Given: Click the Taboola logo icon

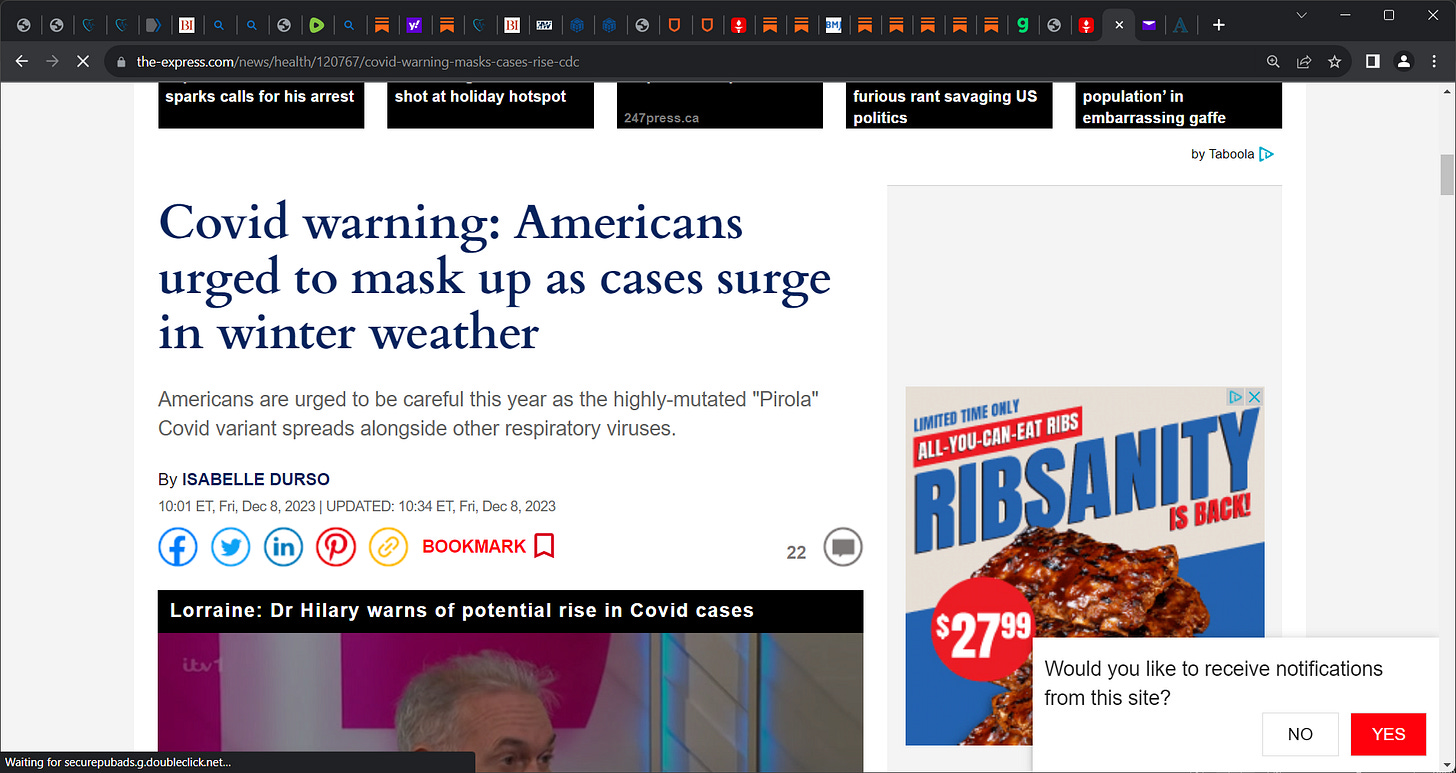Looking at the screenshot, I should point(1267,154).
